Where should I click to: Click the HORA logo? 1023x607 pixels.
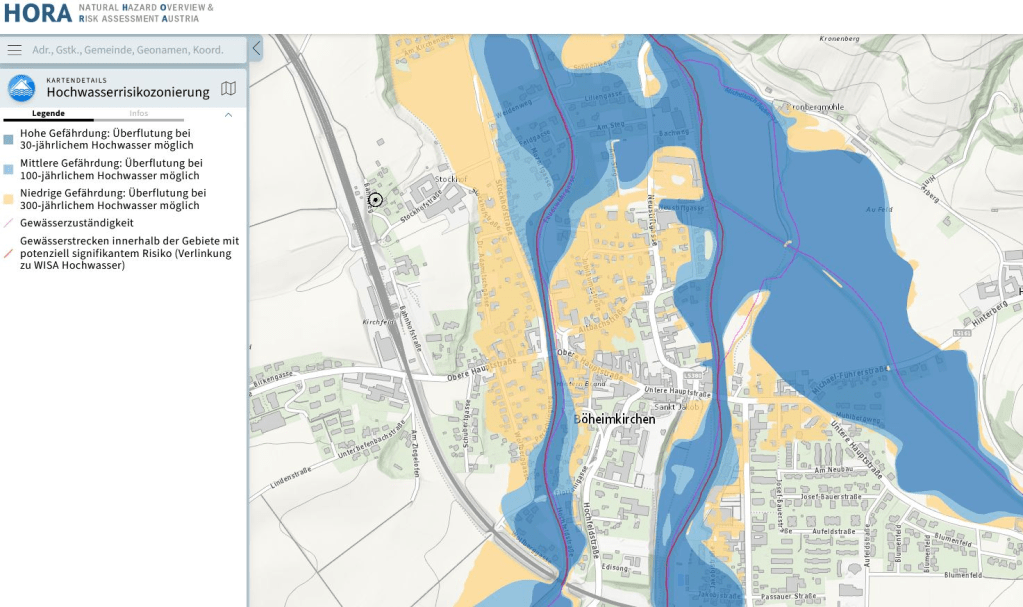click(37, 13)
